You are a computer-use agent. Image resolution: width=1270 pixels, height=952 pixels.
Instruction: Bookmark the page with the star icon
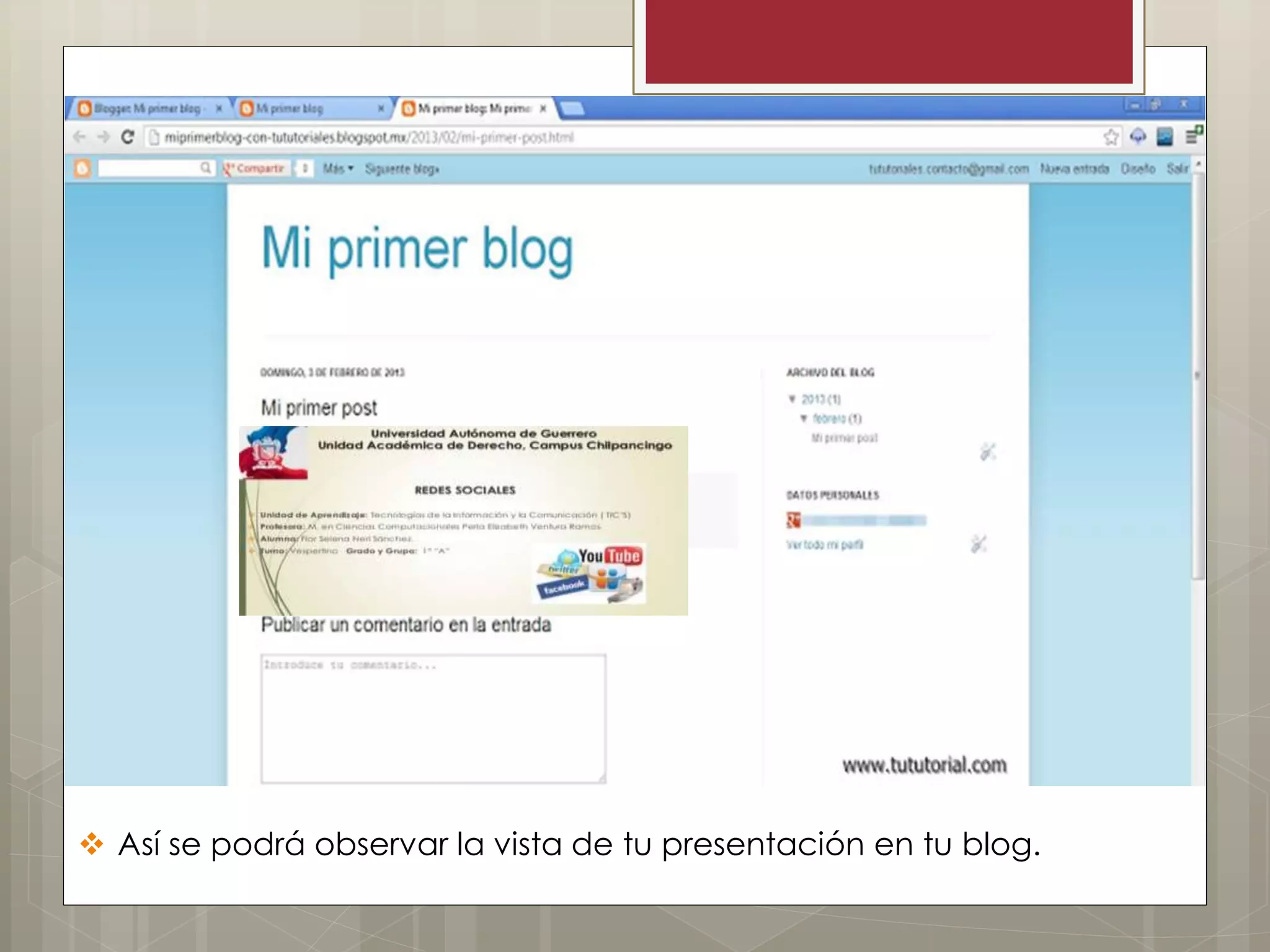click(1111, 137)
